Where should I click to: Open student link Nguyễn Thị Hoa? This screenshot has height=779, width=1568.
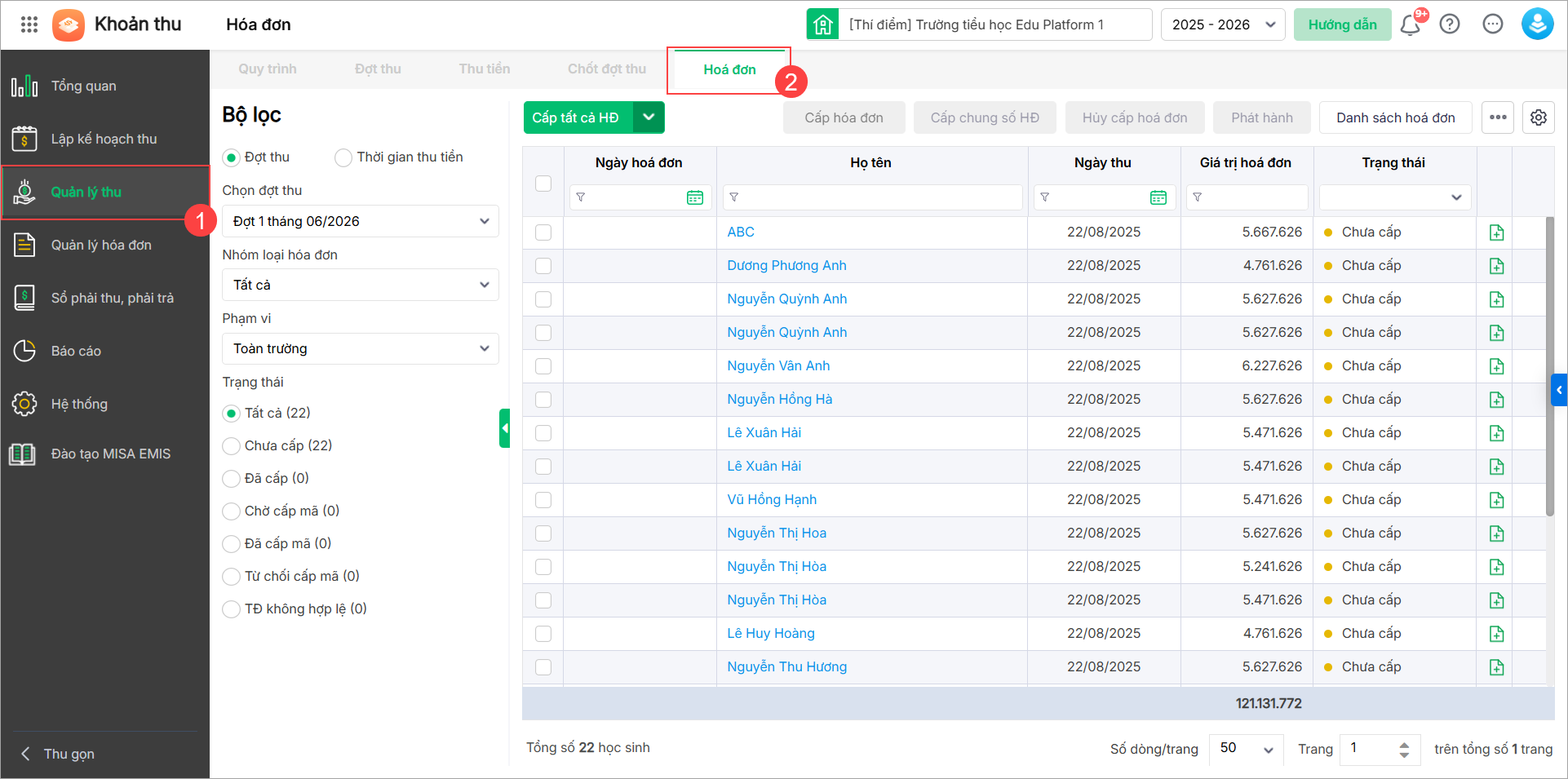777,533
